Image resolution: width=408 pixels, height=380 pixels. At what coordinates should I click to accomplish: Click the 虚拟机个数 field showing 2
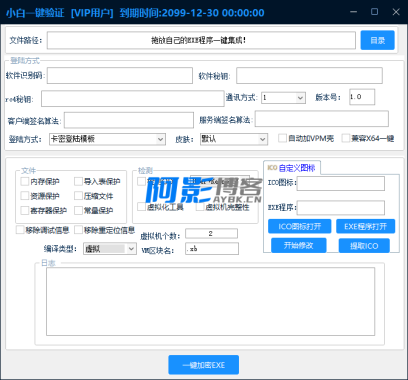(211, 234)
